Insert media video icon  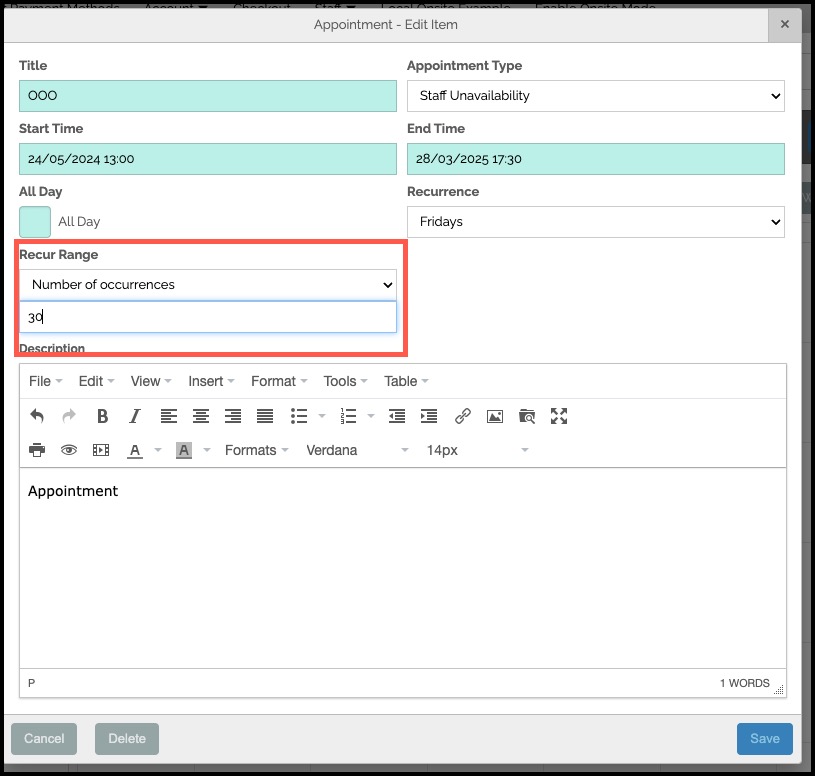point(101,450)
